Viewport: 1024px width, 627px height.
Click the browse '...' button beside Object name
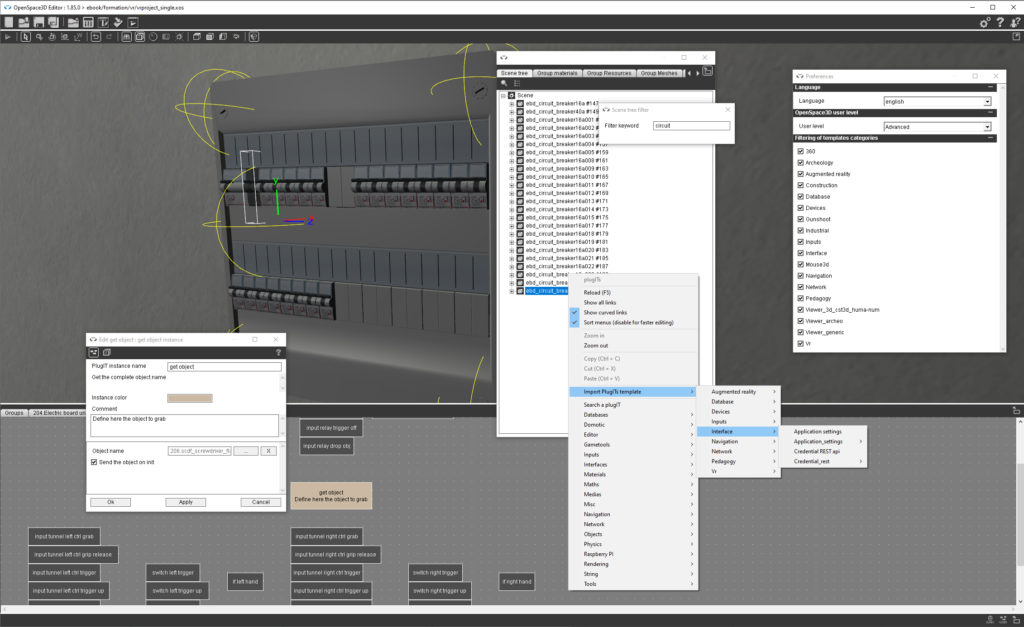pos(246,451)
